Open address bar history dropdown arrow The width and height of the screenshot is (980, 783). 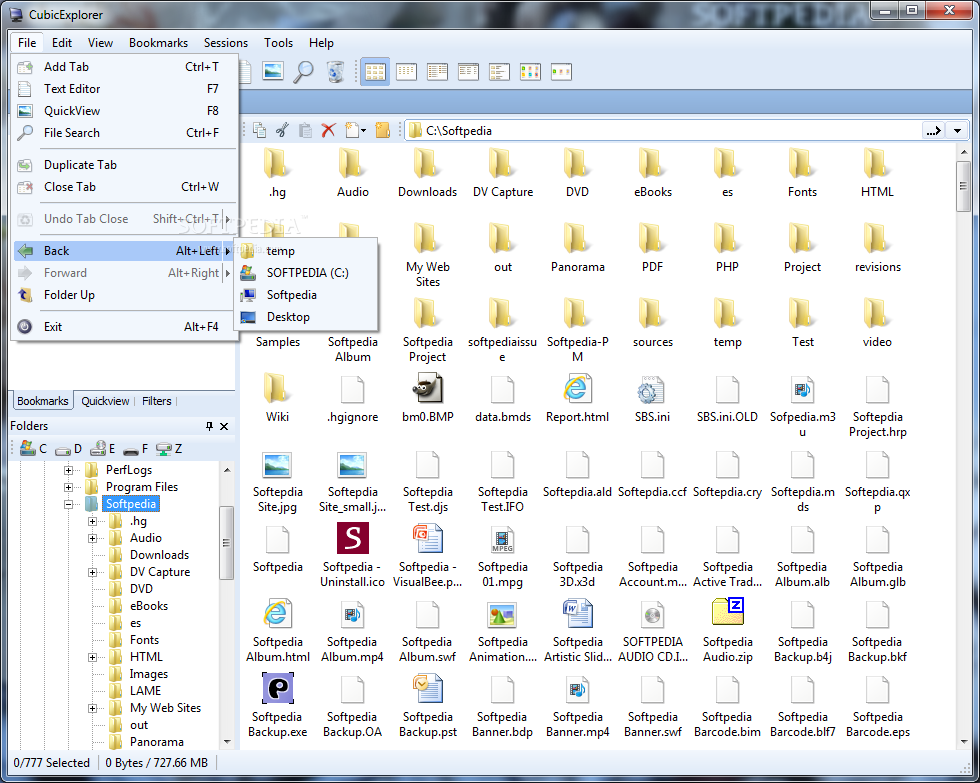(957, 131)
